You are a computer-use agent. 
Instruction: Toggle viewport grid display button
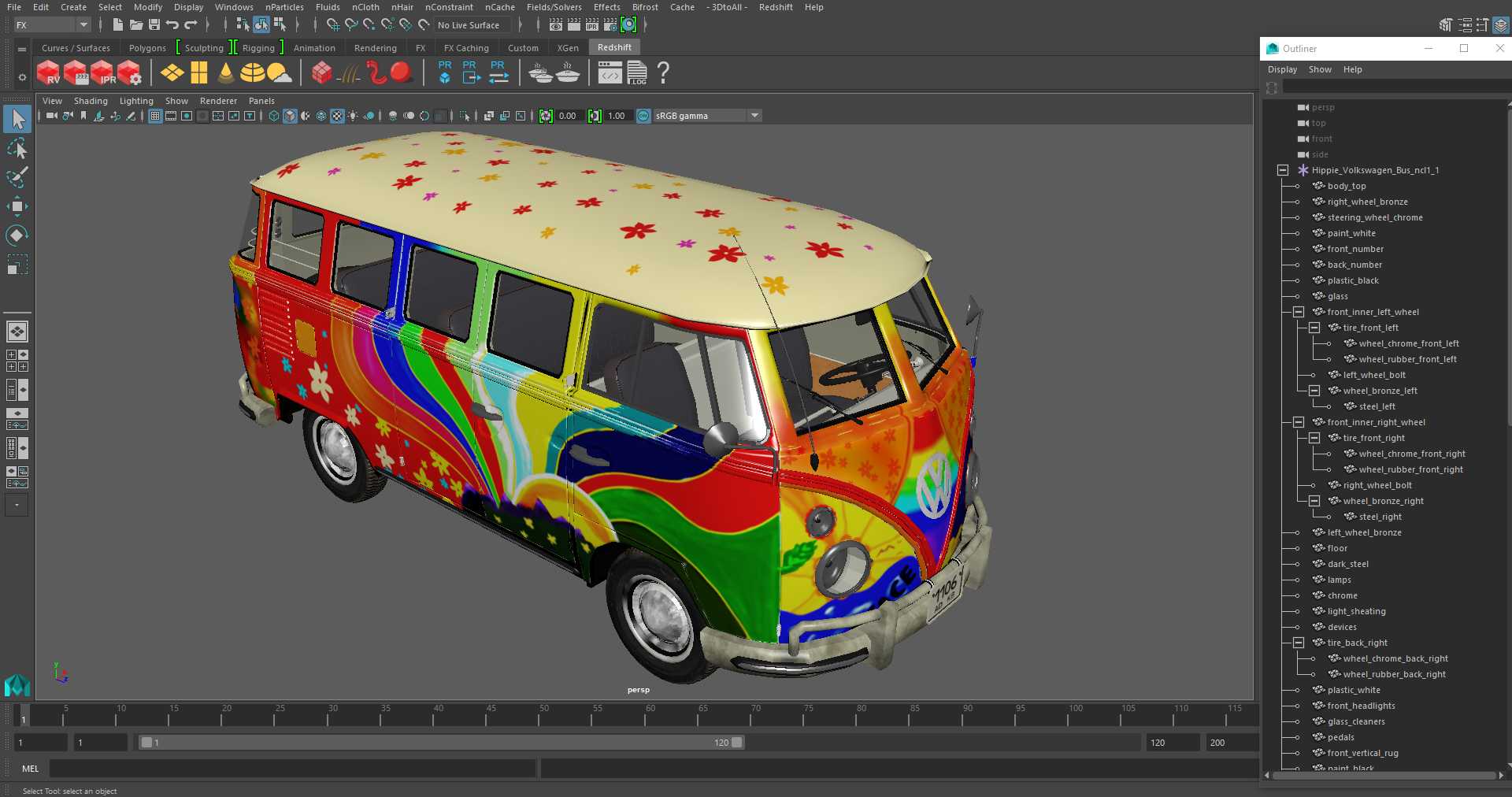[155, 116]
